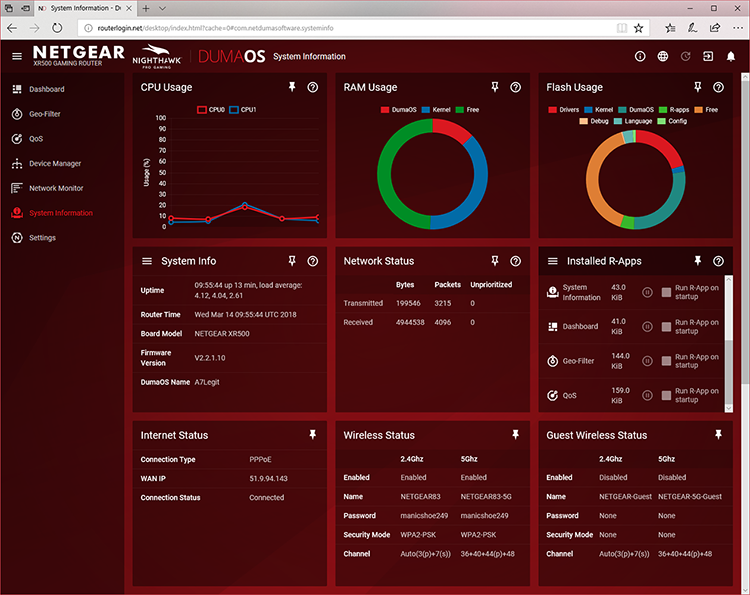Click the R-Apps list scrollbar down arrow
Screen dimensions: 750x595
(x=728, y=408)
